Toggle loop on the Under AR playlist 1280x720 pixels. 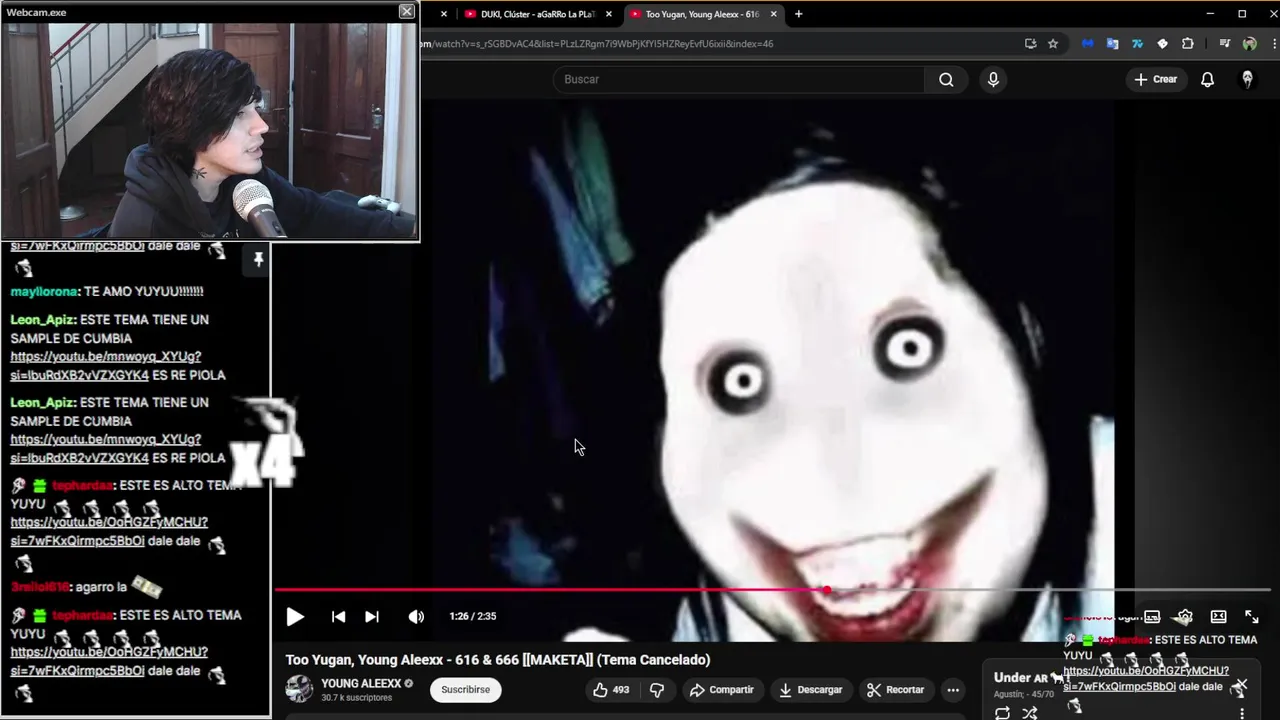[1002, 713]
